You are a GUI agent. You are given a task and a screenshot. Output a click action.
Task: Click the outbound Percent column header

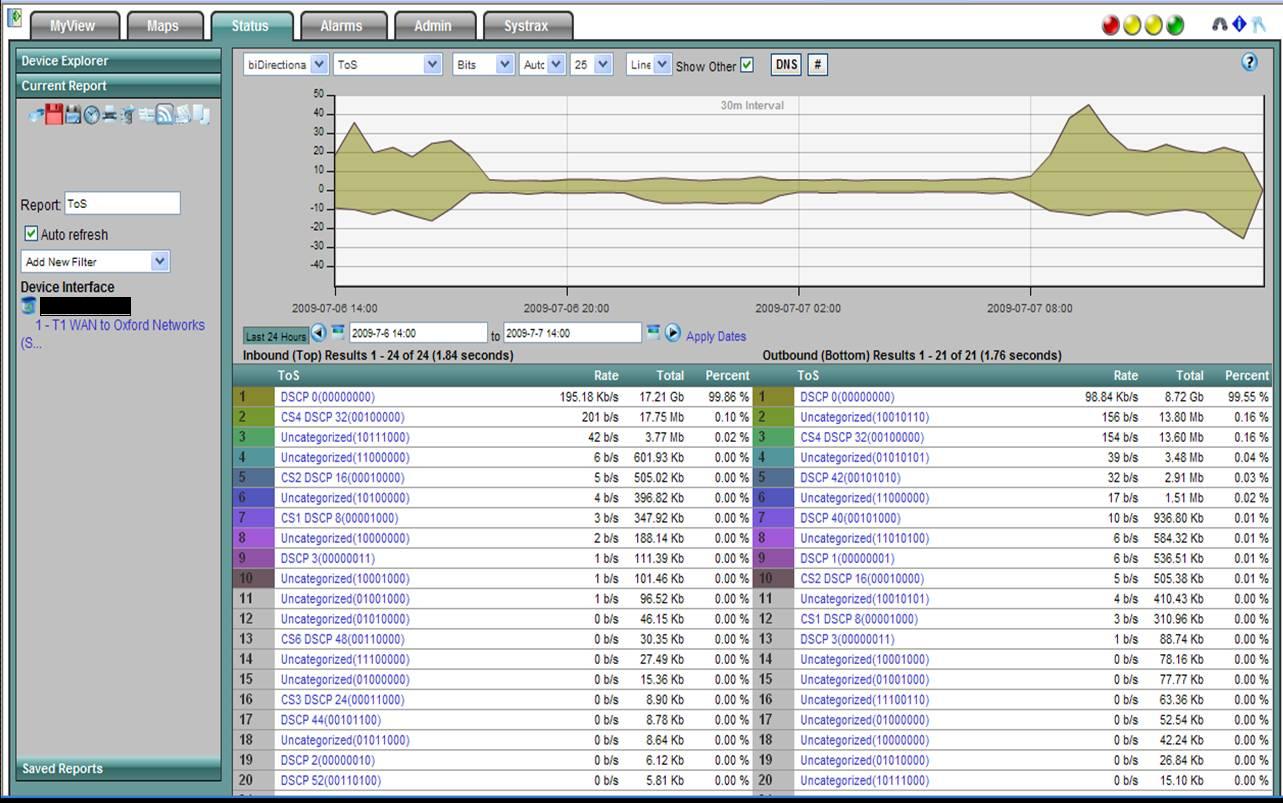1247,376
